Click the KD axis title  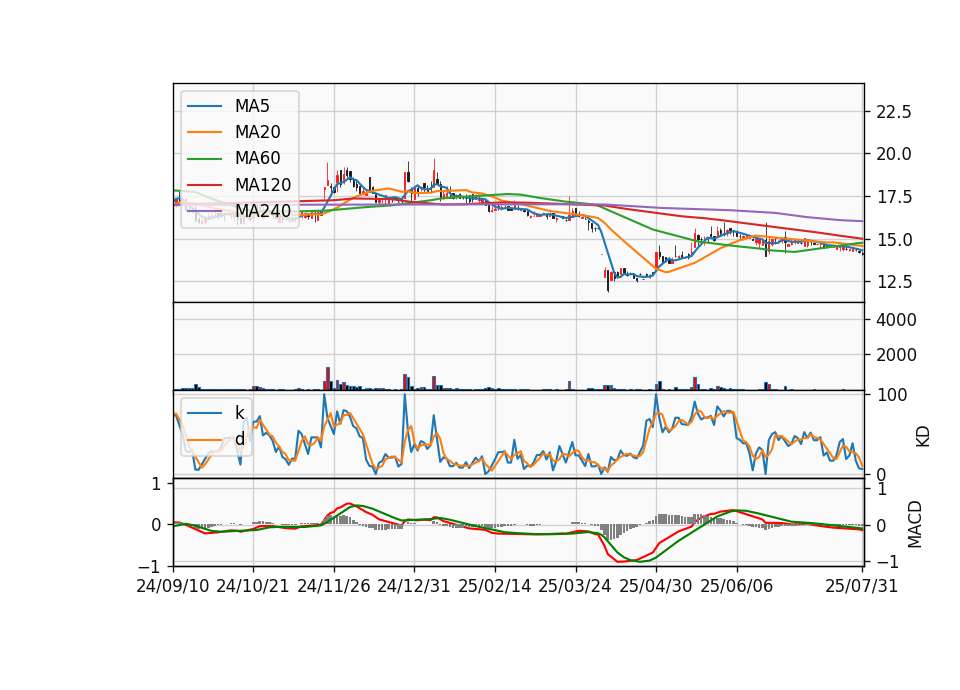coord(922,437)
